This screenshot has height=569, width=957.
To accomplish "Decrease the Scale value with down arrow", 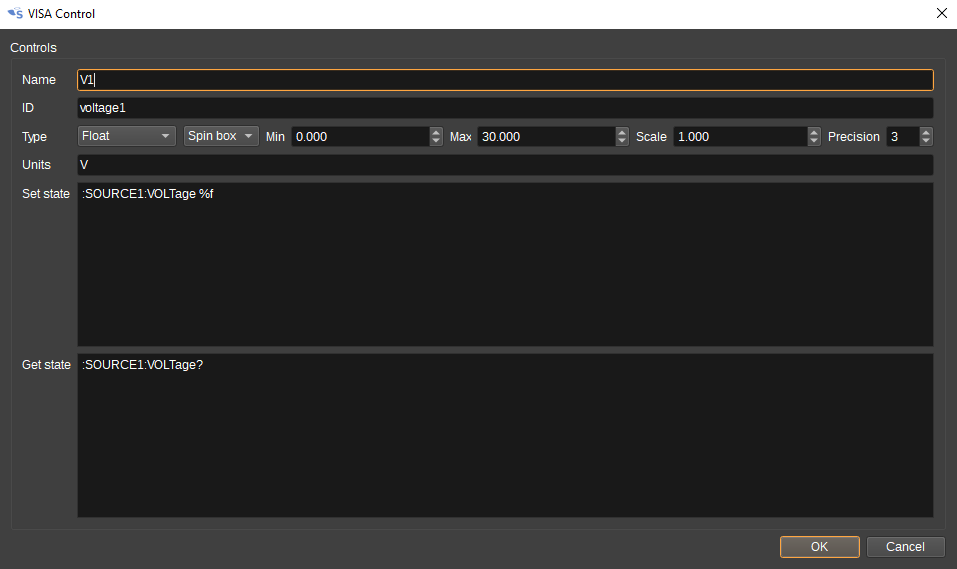I will tap(814, 141).
